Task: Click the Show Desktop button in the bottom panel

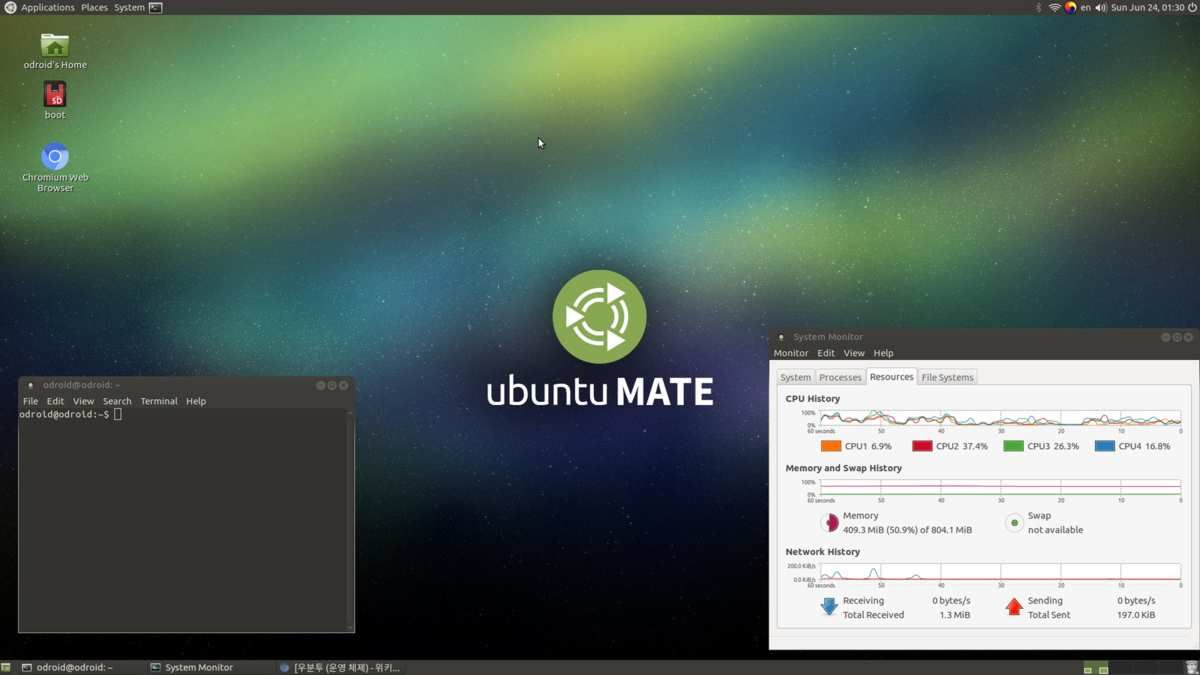Action: [x=6, y=667]
